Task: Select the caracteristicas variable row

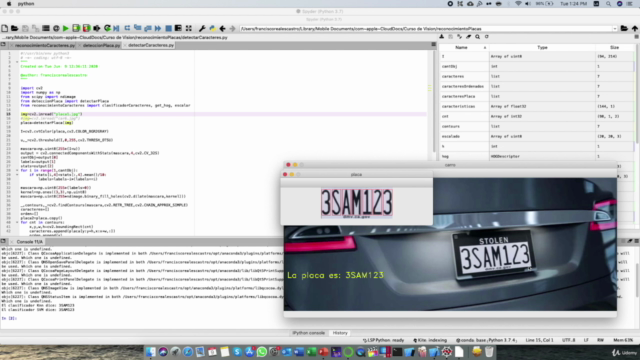Action: pyautogui.click(x=536, y=106)
